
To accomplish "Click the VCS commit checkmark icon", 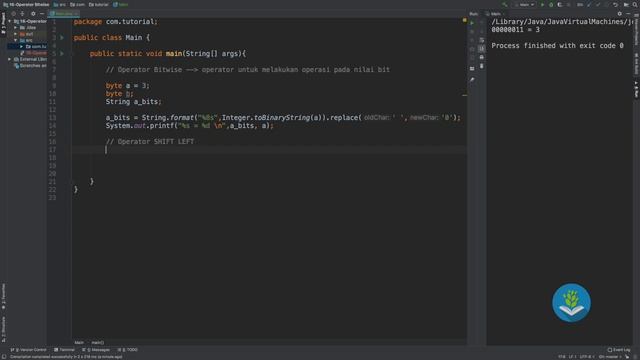I will coord(598,4).
